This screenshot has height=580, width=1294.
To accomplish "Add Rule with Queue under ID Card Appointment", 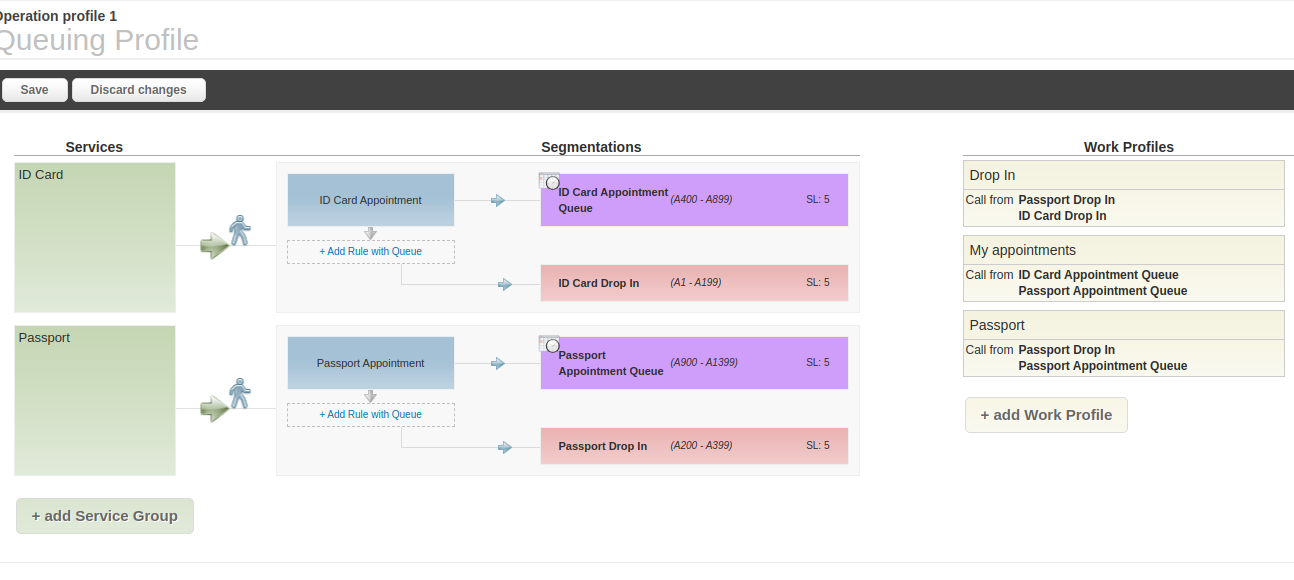I will (x=371, y=252).
